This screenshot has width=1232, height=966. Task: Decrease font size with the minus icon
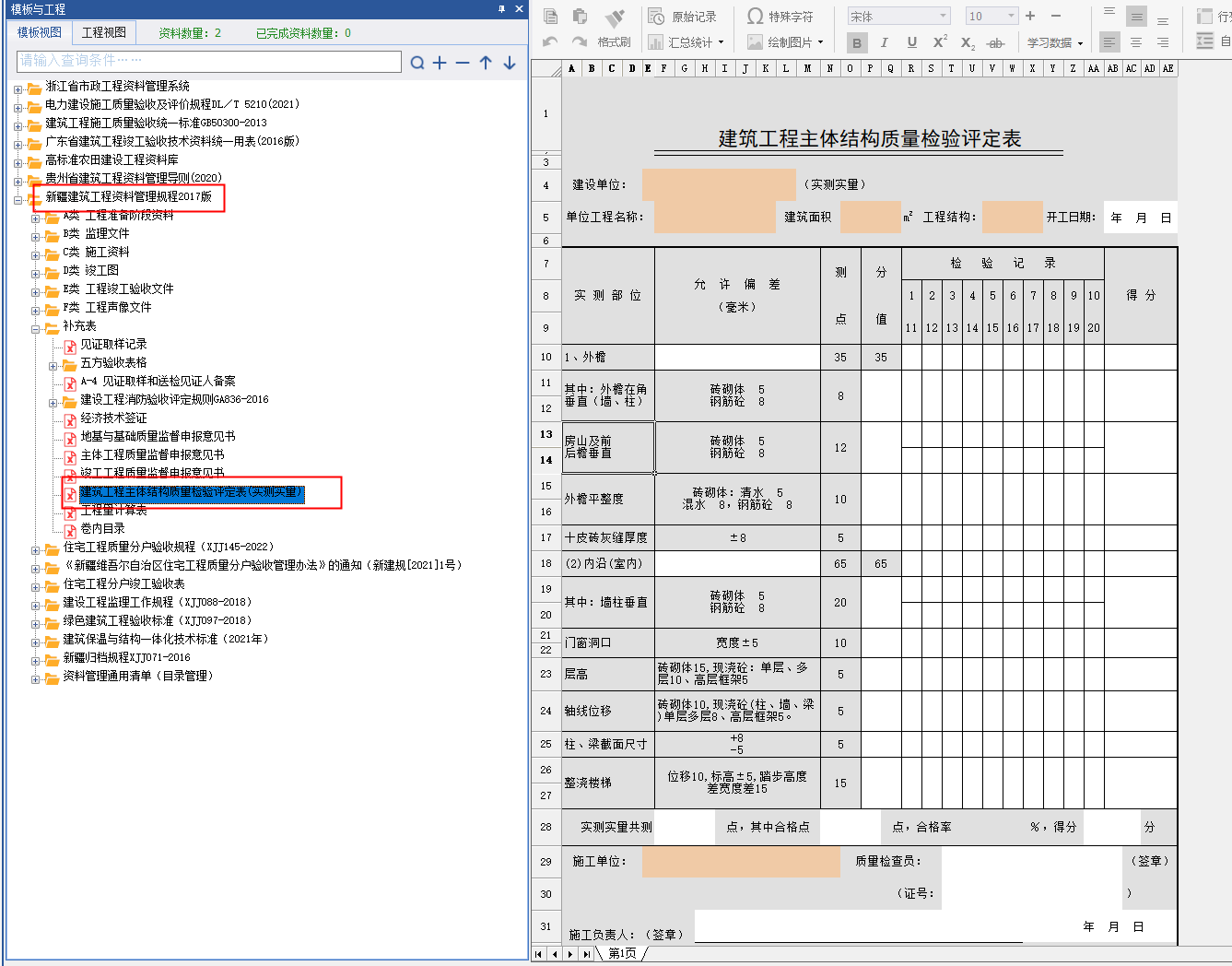[1056, 16]
